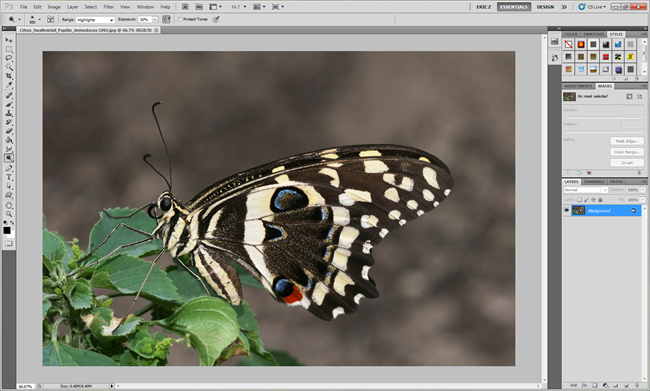650x391 pixels.
Task: Add a pixel mask in Masks panel
Action: [629, 96]
